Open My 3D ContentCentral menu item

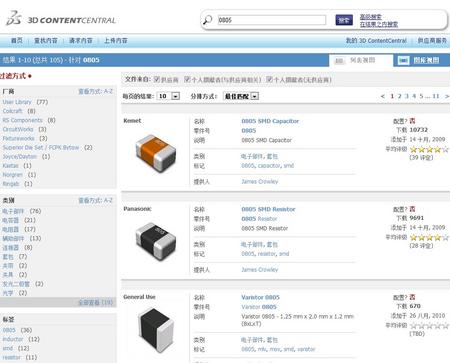376,40
